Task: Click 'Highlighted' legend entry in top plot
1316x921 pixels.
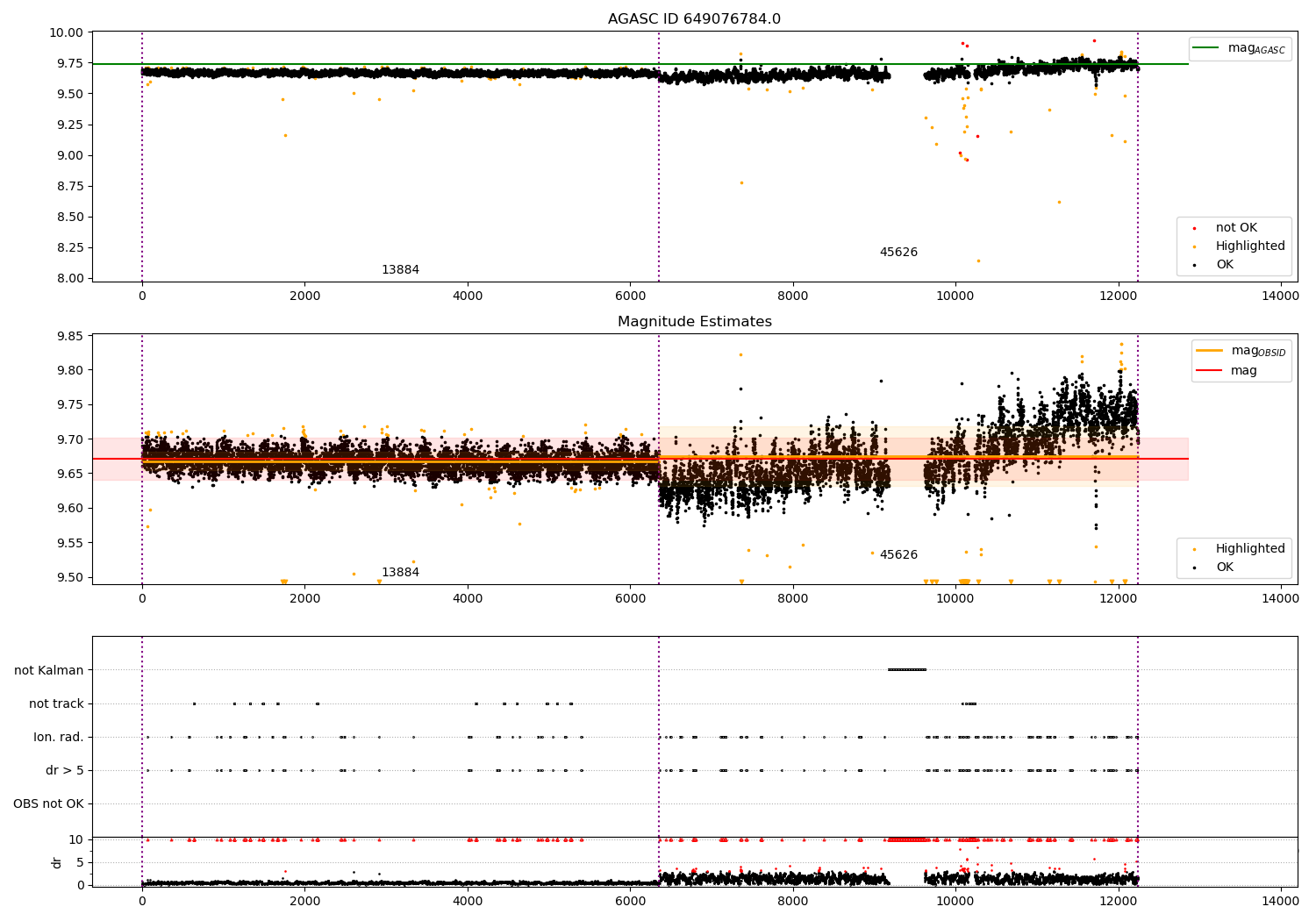Action: point(1250,246)
